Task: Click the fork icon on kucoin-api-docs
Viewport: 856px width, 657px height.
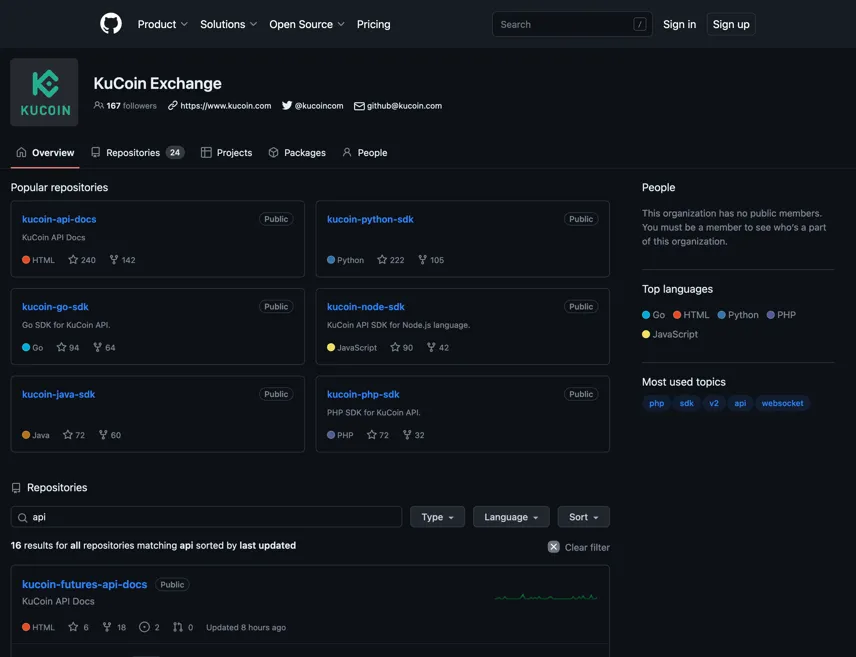Action: [114, 260]
